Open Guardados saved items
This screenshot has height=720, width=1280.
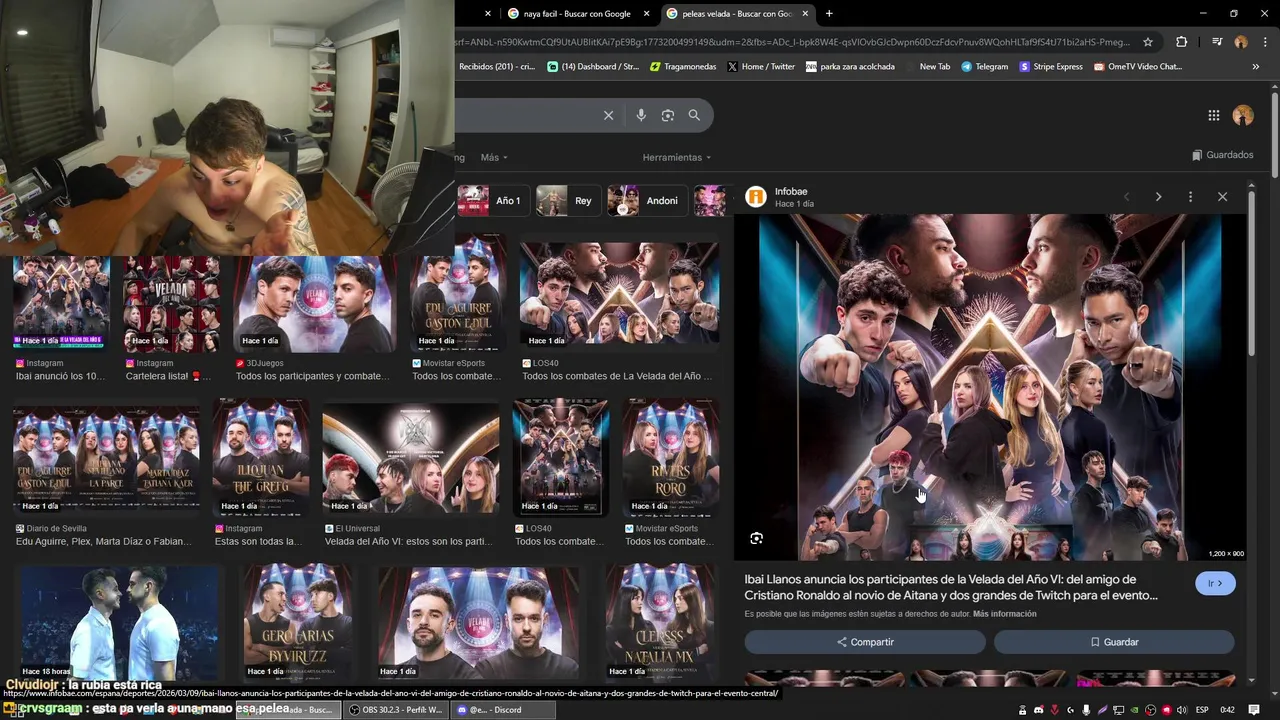1222,155
